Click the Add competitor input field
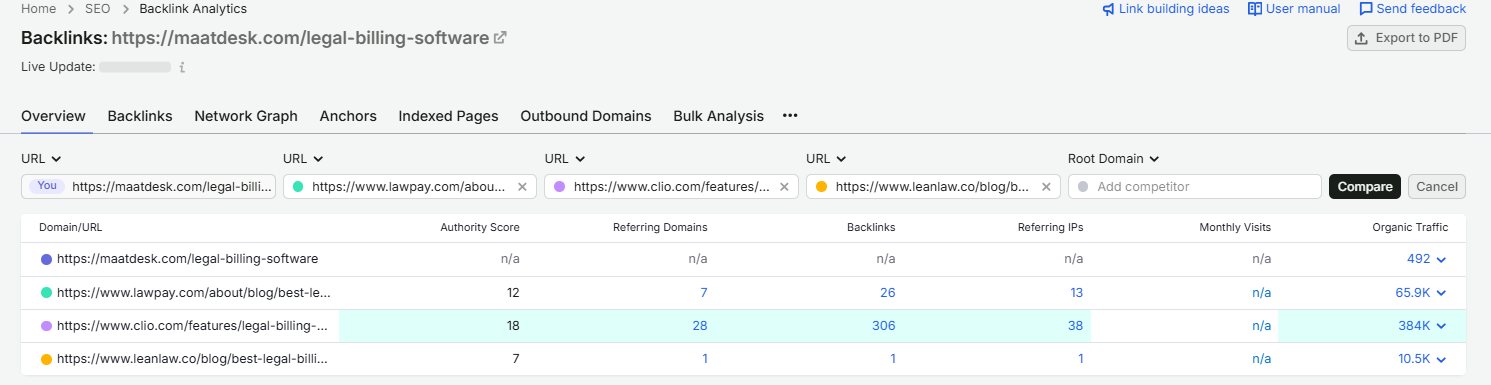The image size is (1491, 385). click(x=1194, y=187)
